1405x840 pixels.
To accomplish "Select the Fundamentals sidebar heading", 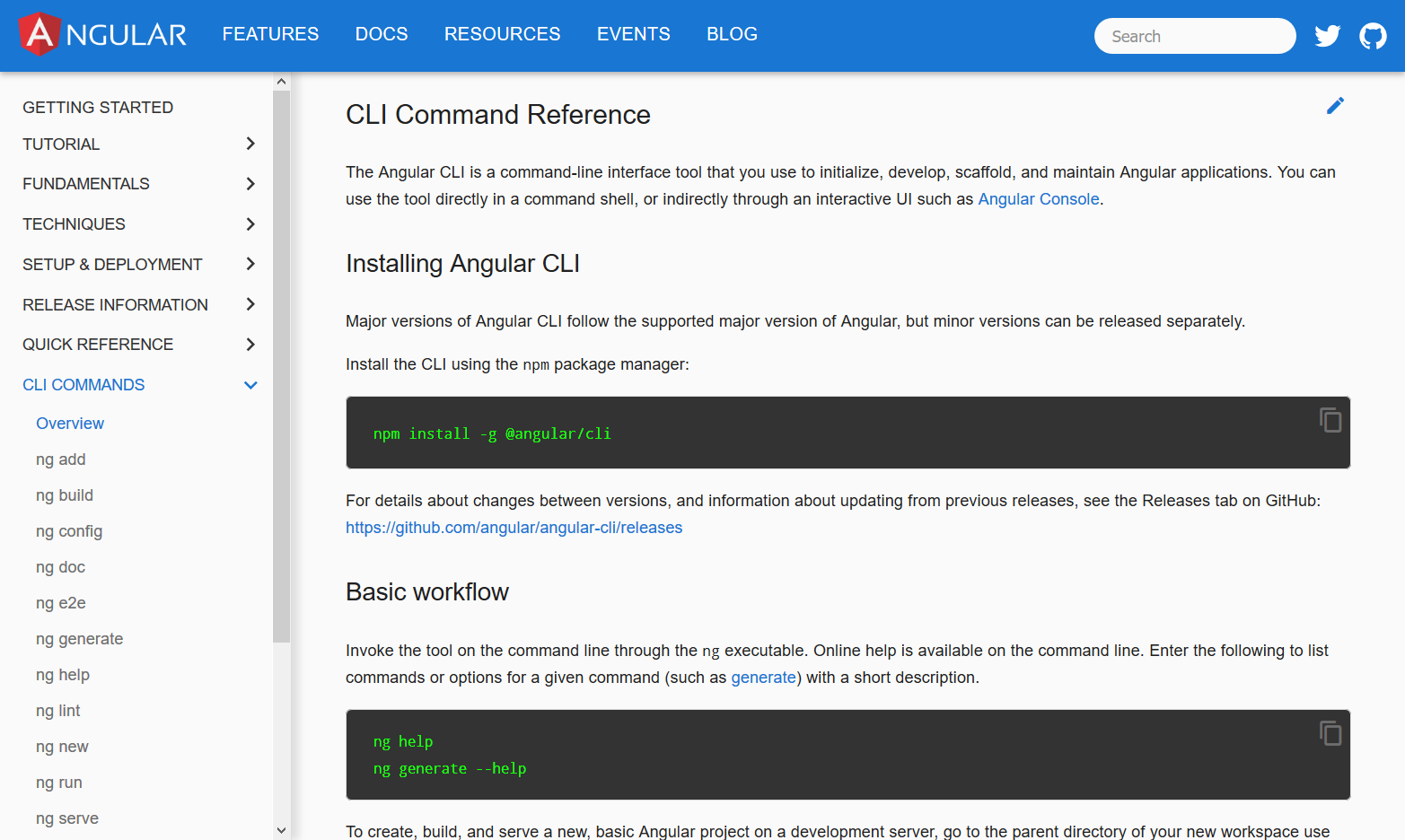I will 86,184.
